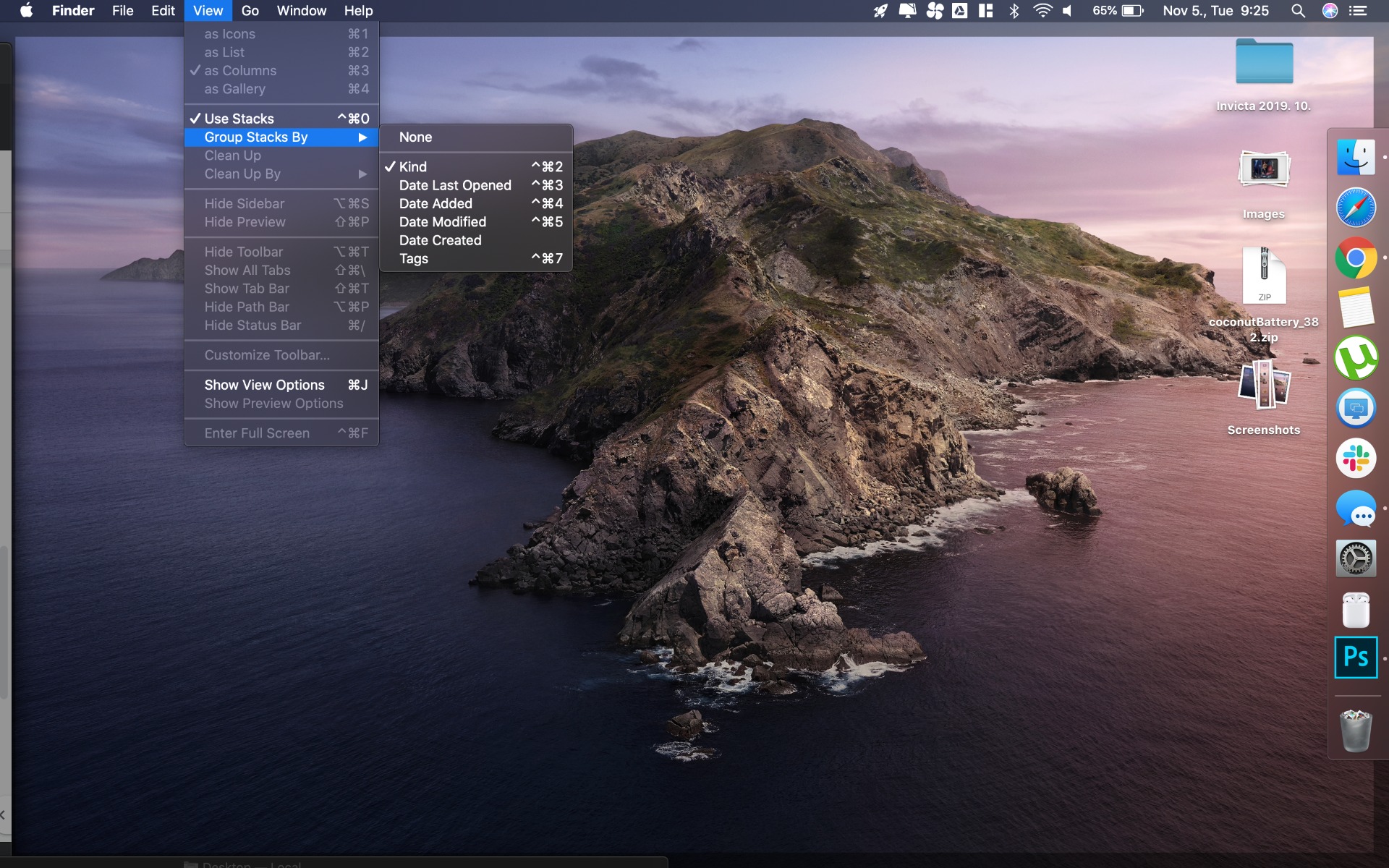
Task: Open Notes app in the Dock
Action: point(1356,308)
